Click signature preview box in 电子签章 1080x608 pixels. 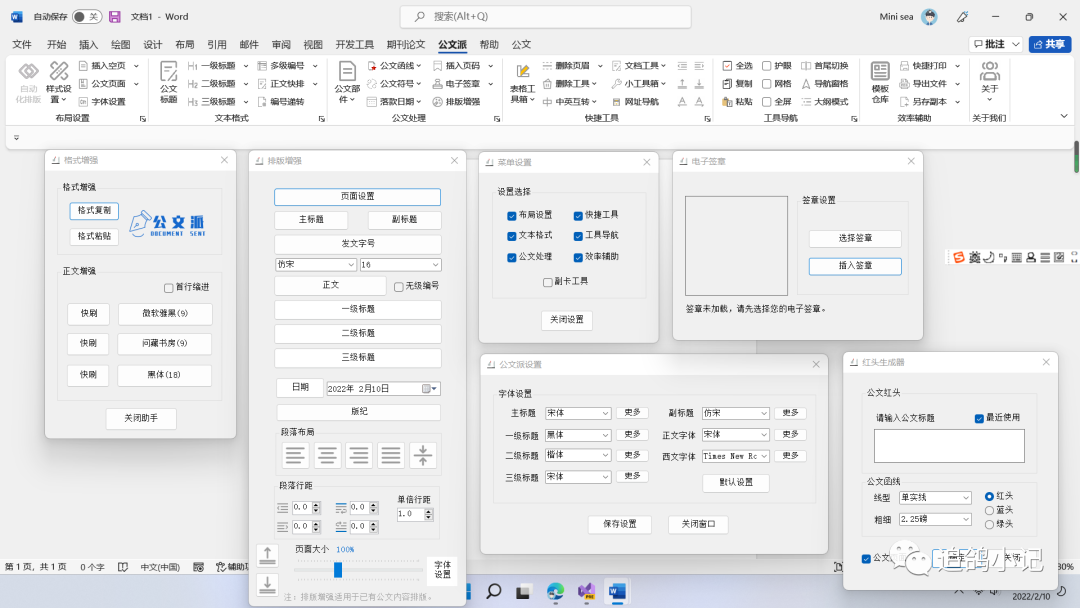[x=736, y=246]
